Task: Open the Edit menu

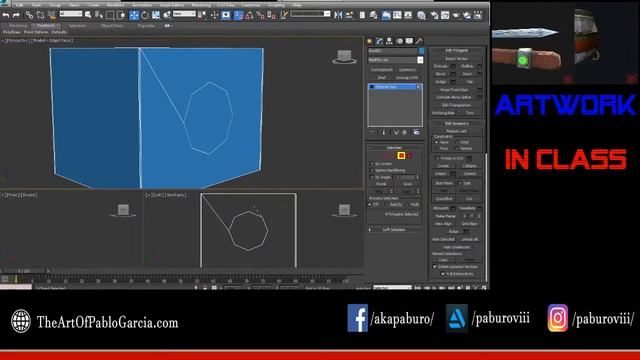Action: pos(20,5)
